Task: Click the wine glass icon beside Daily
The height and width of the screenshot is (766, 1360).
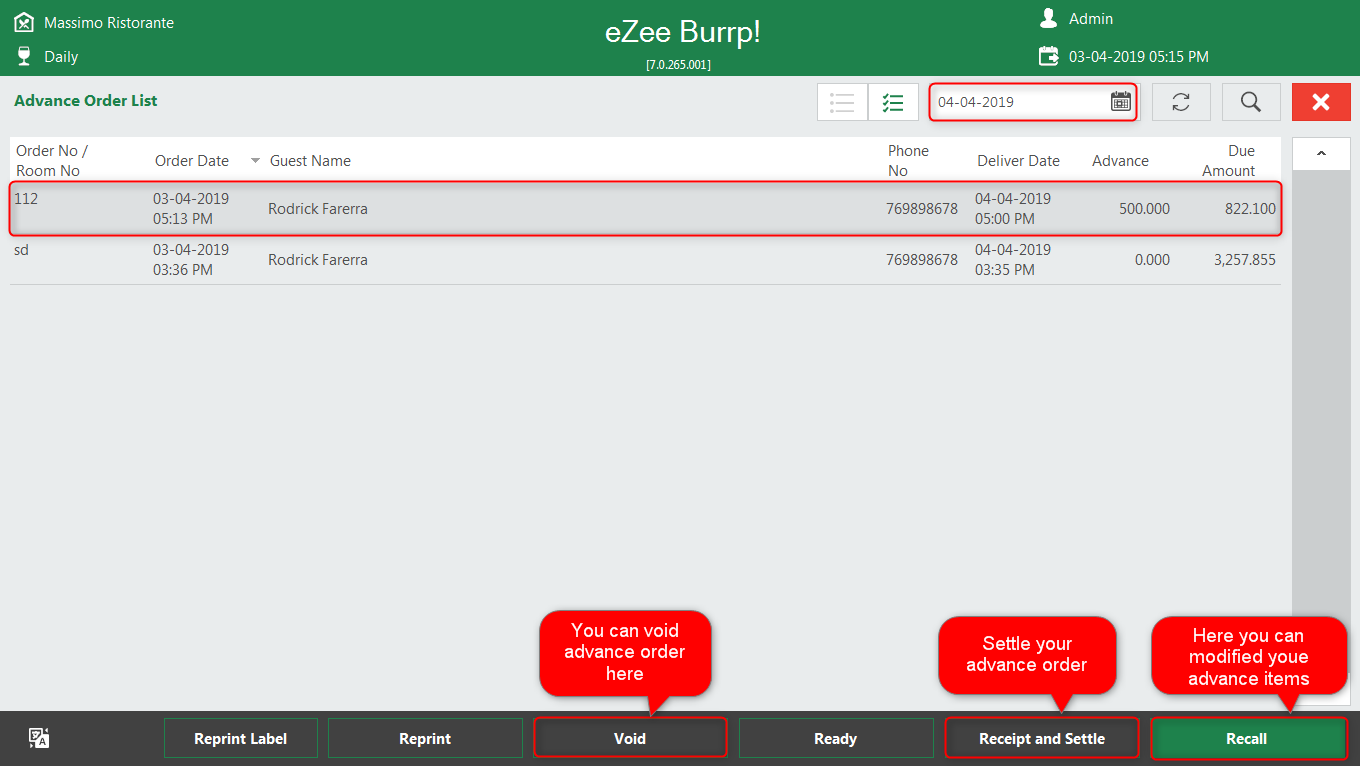Action: (24, 56)
